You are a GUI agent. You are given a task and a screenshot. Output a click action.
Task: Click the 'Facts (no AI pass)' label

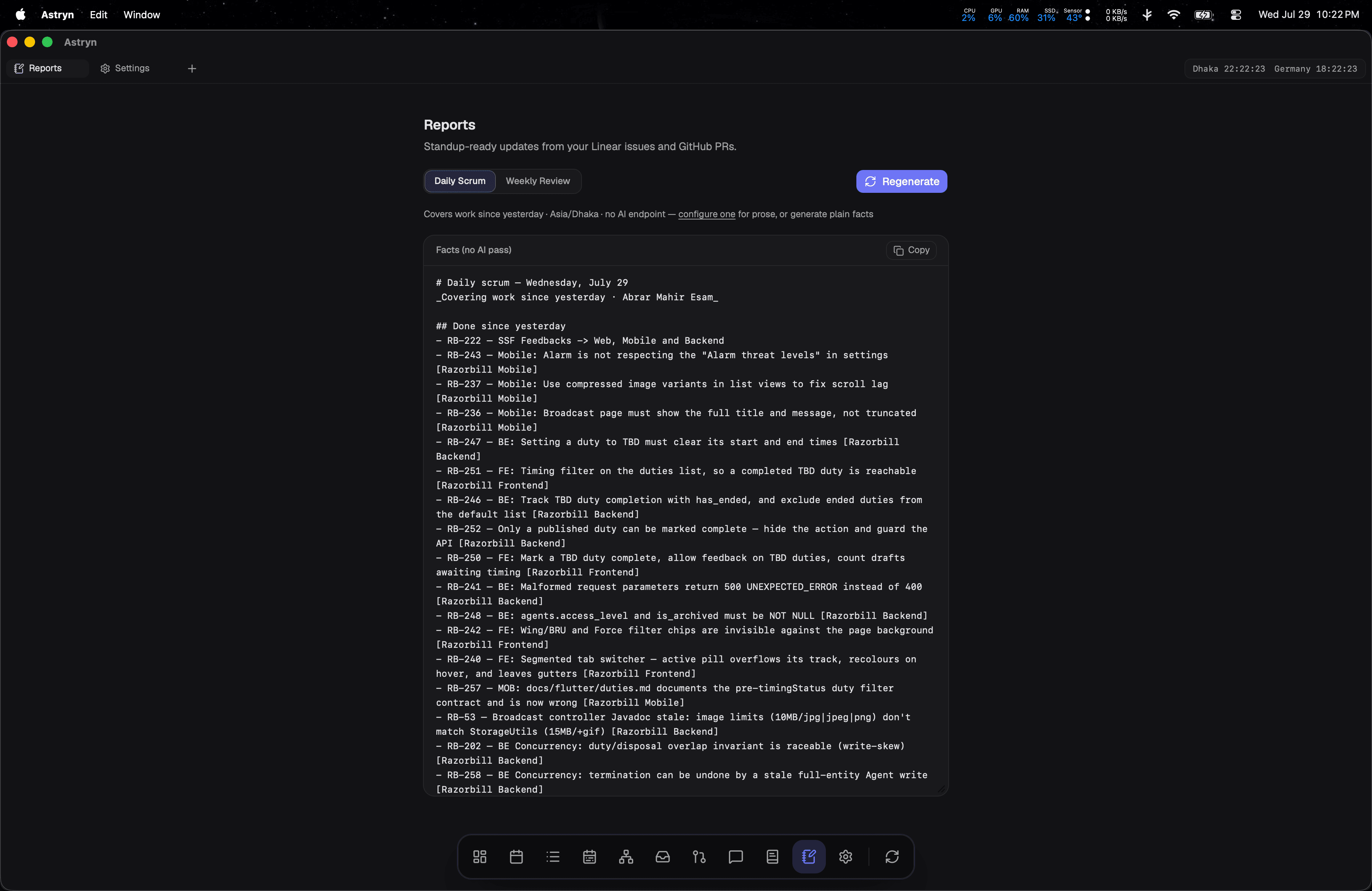(473, 250)
